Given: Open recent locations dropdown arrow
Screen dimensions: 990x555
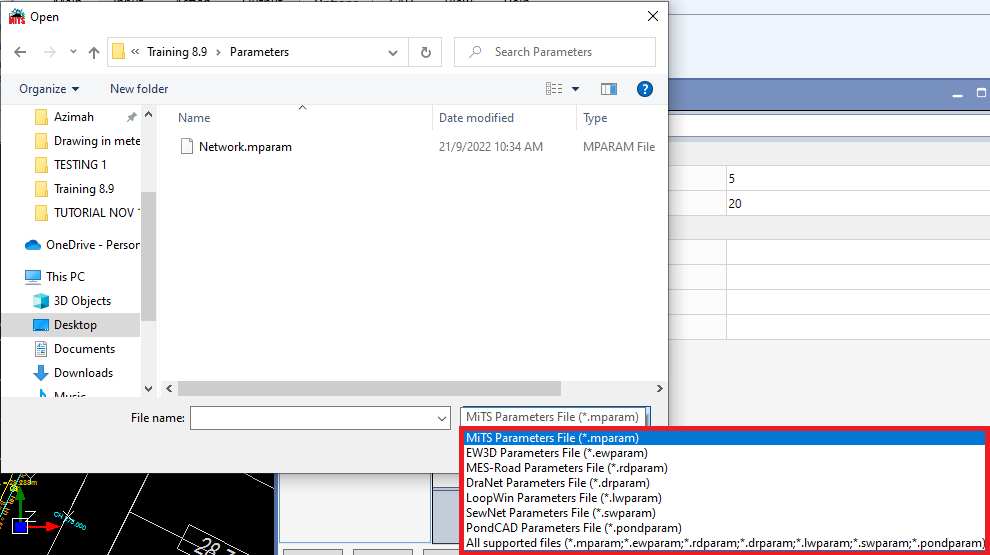Looking at the screenshot, I should pos(73,52).
